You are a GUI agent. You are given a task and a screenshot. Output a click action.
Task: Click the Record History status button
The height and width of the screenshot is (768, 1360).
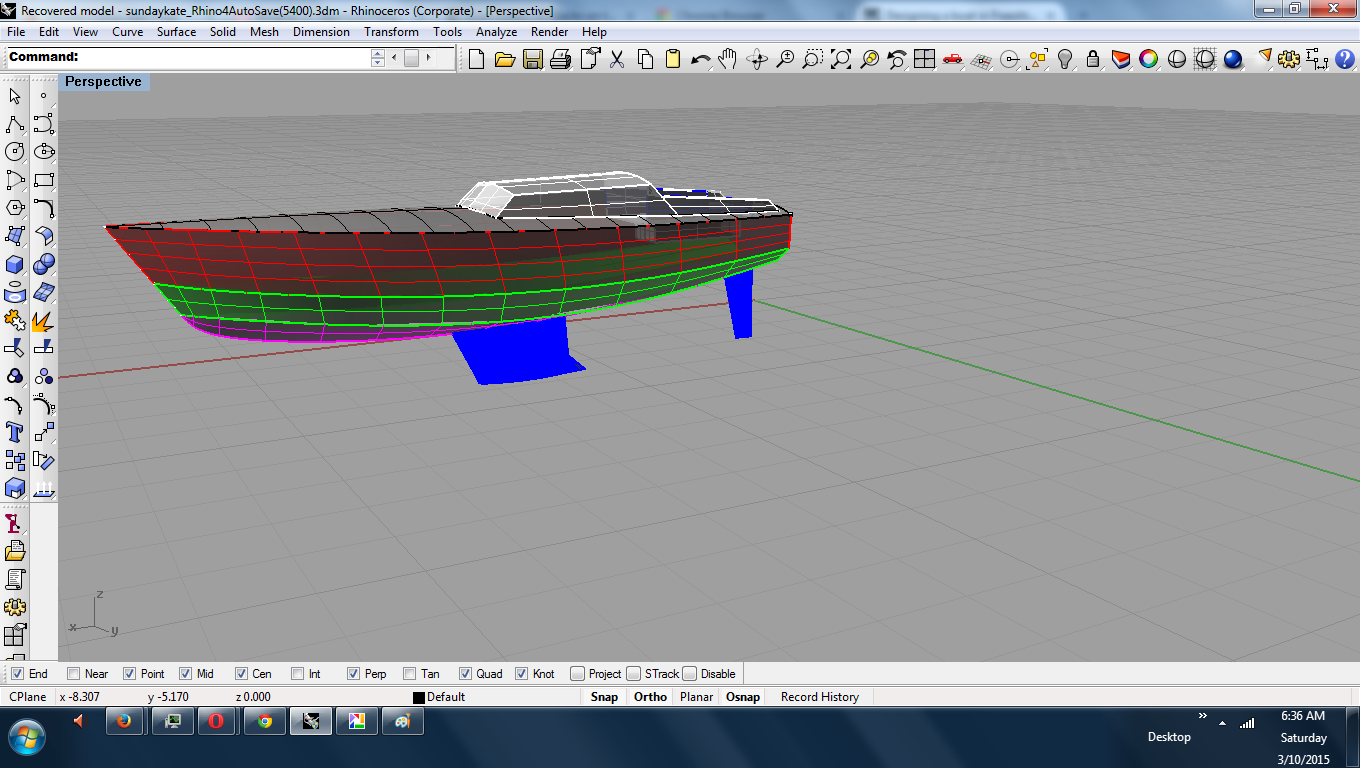[x=819, y=697]
